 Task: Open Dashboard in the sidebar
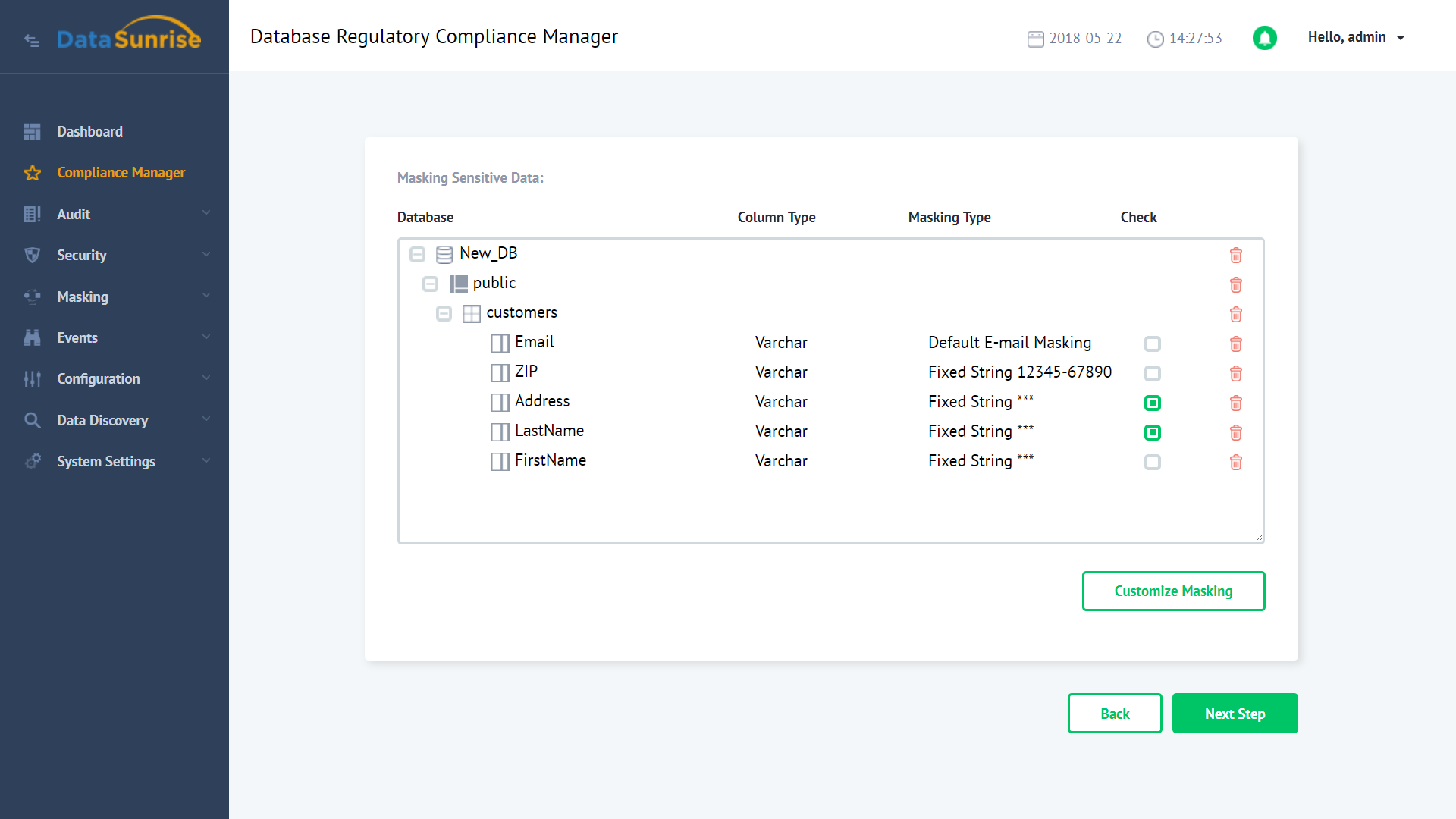coord(89,131)
